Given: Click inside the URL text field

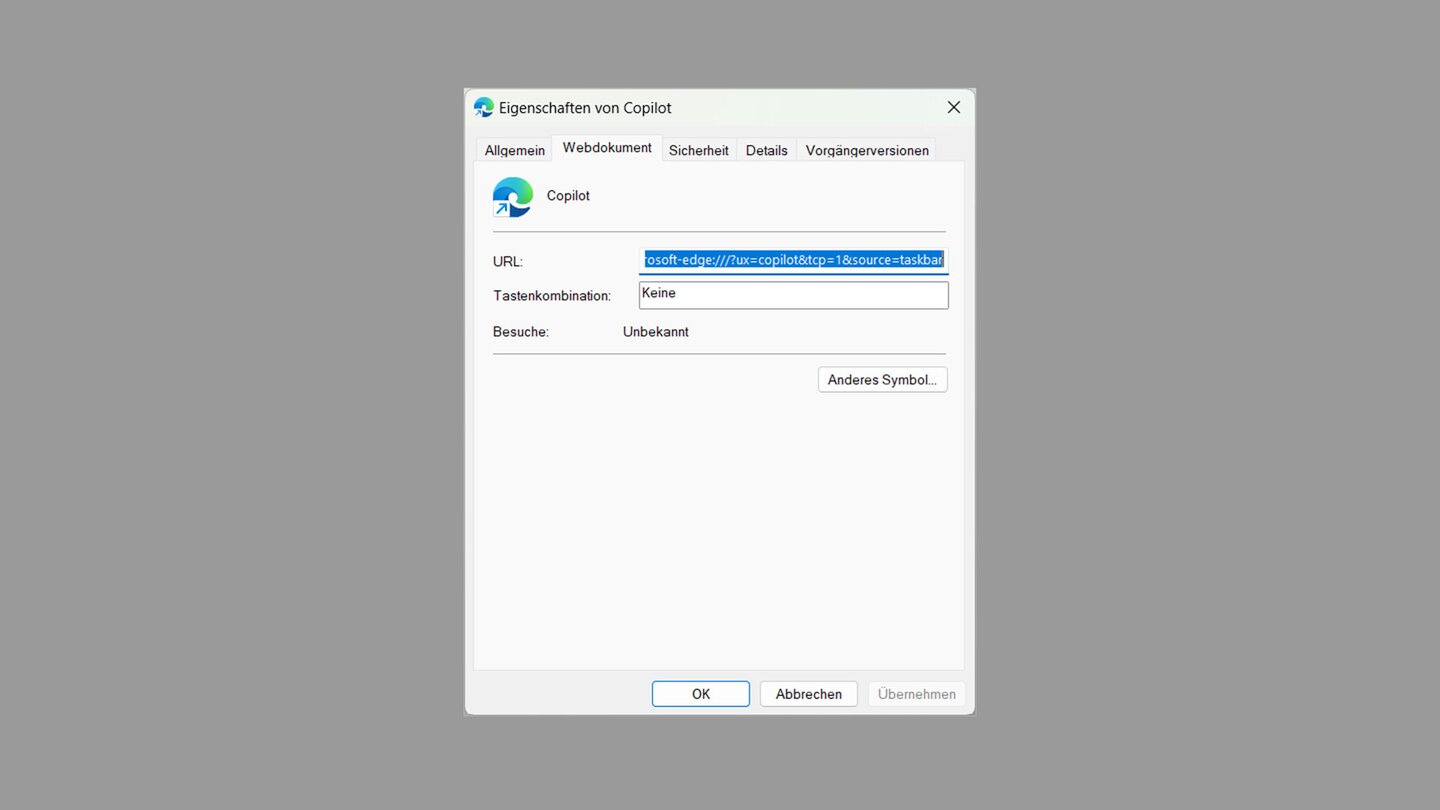Looking at the screenshot, I should (x=793, y=260).
